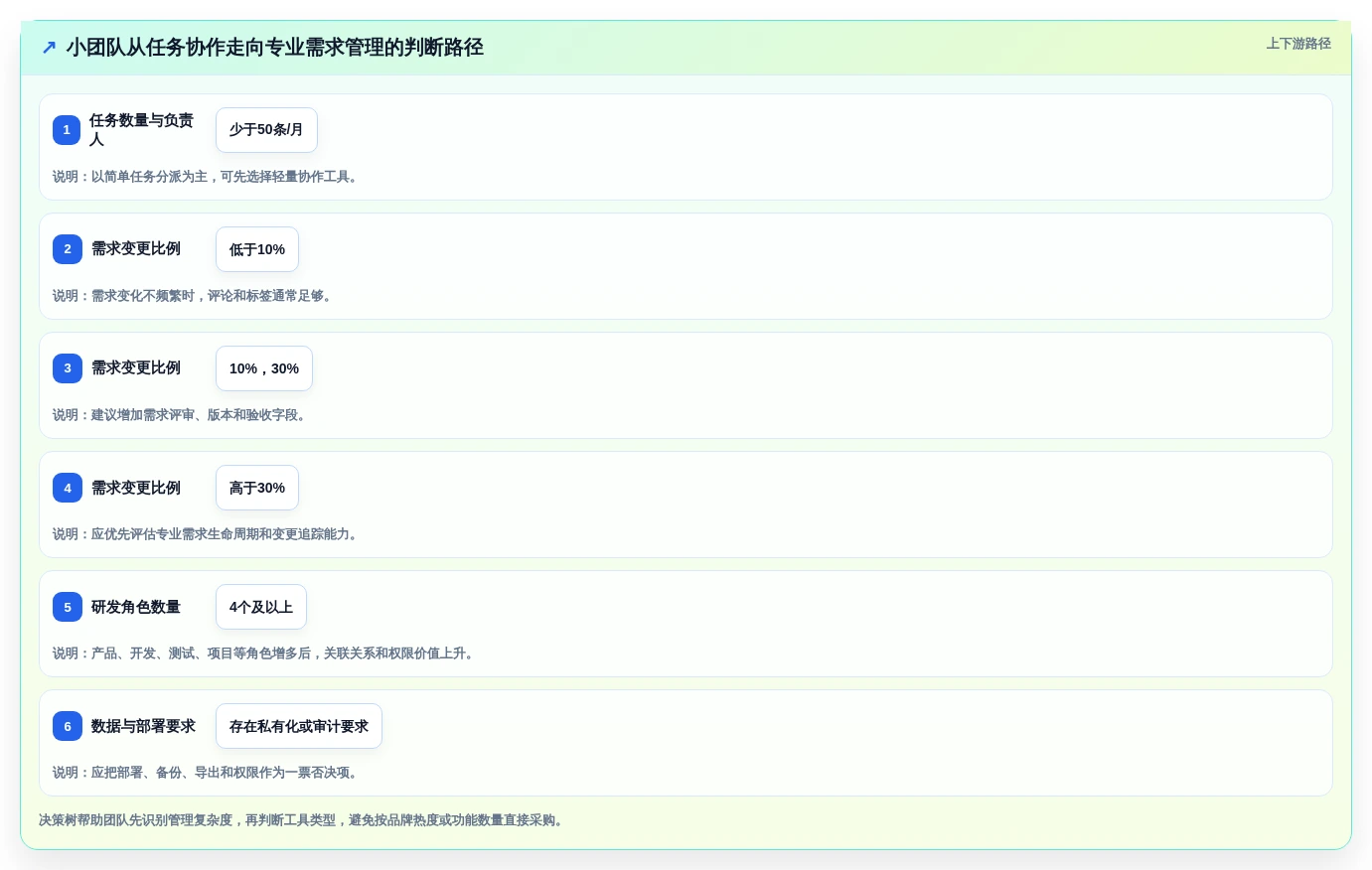
Task: Click the 研发角色数量 heading
Action: click(136, 607)
